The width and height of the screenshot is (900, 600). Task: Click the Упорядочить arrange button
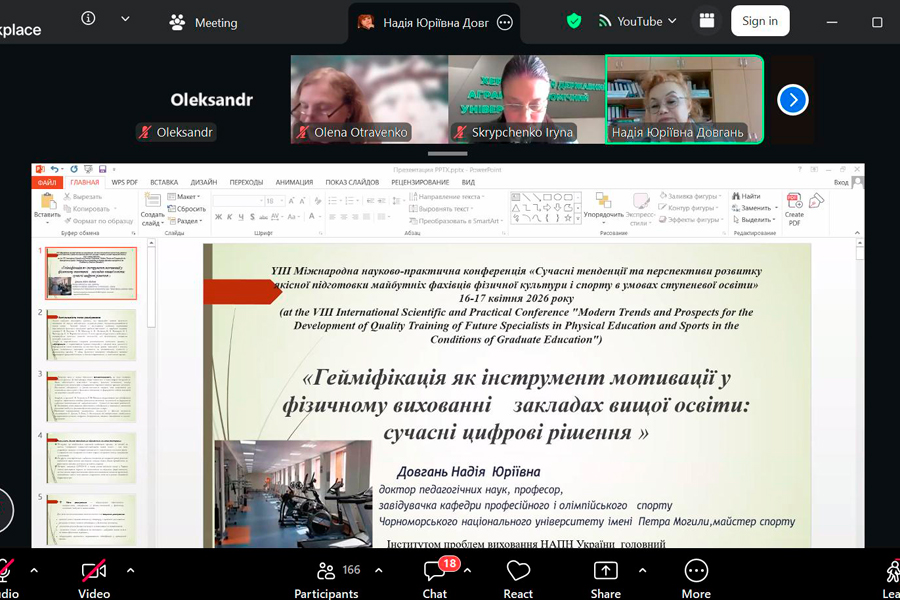[603, 207]
